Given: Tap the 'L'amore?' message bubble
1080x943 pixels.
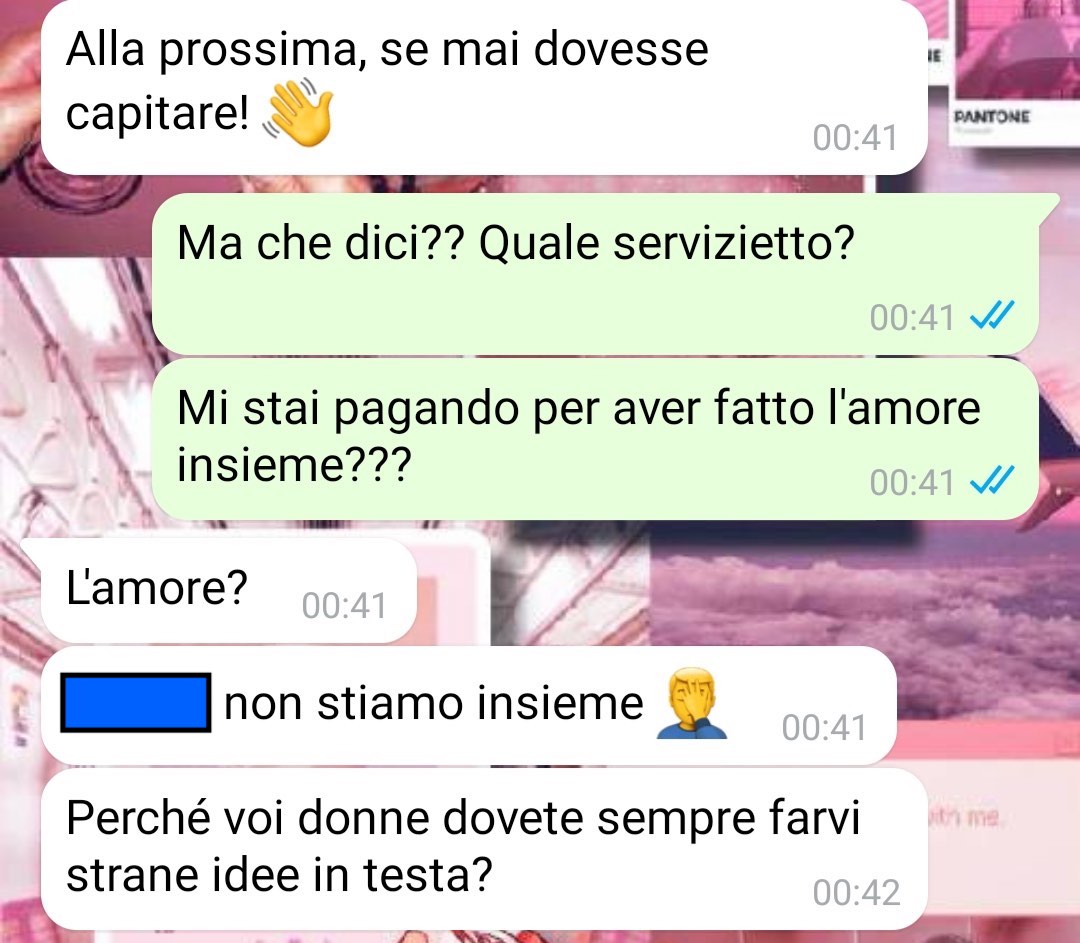Looking at the screenshot, I should 229,591.
